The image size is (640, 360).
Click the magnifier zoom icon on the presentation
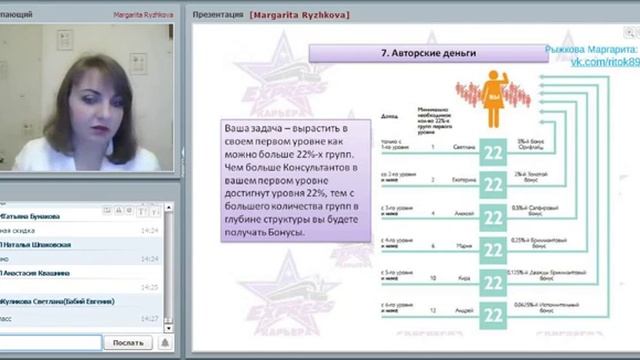coord(630,33)
